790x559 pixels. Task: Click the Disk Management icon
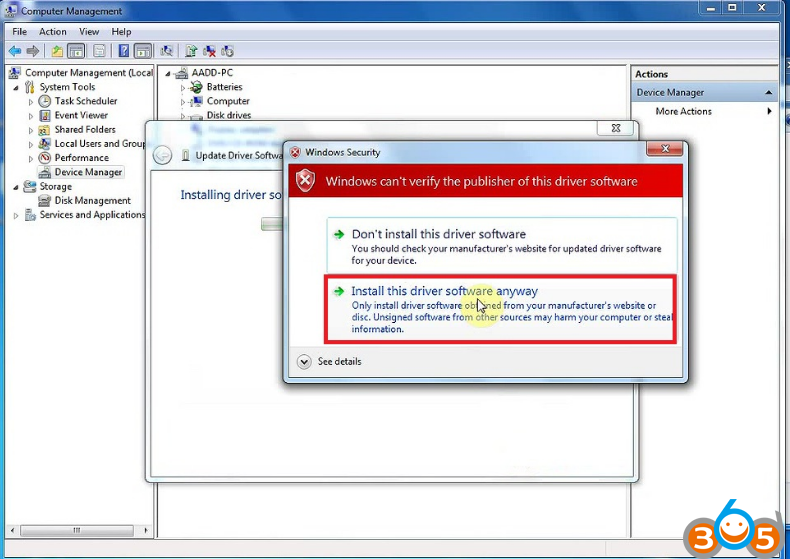(x=45, y=200)
